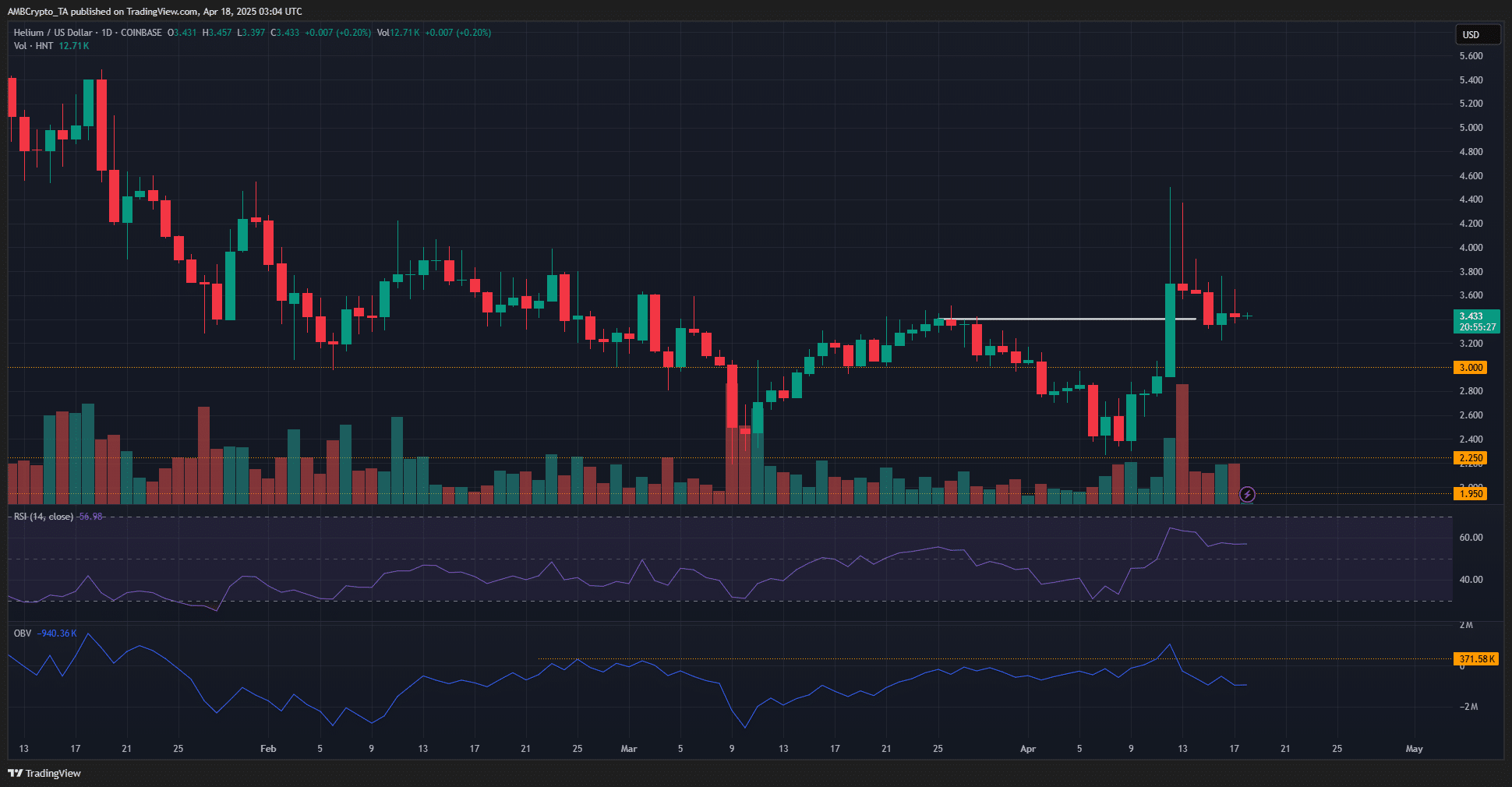Click the 371.58K OBV value label
Image resolution: width=1512 pixels, height=787 pixels.
point(1478,658)
